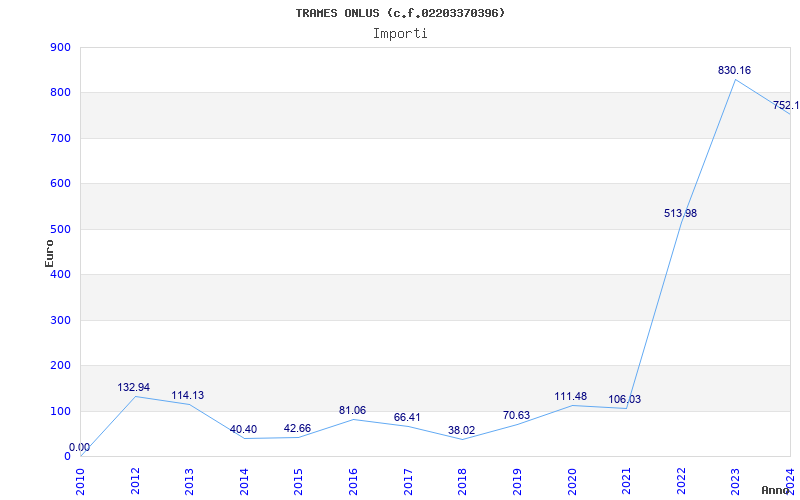The width and height of the screenshot is (800, 500).
Task: Click the 2022 year label
Action: pos(681,481)
